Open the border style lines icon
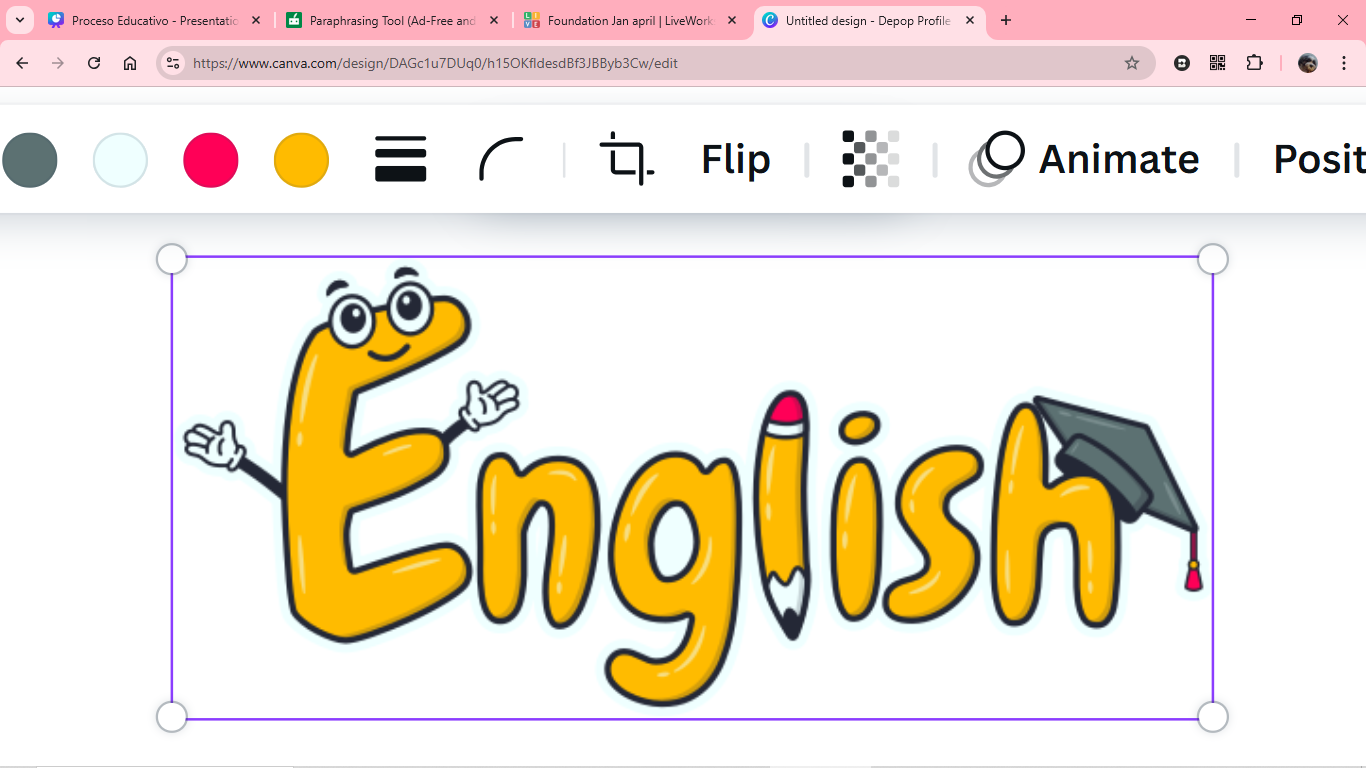Viewport: 1366px width, 768px height. 401,160
